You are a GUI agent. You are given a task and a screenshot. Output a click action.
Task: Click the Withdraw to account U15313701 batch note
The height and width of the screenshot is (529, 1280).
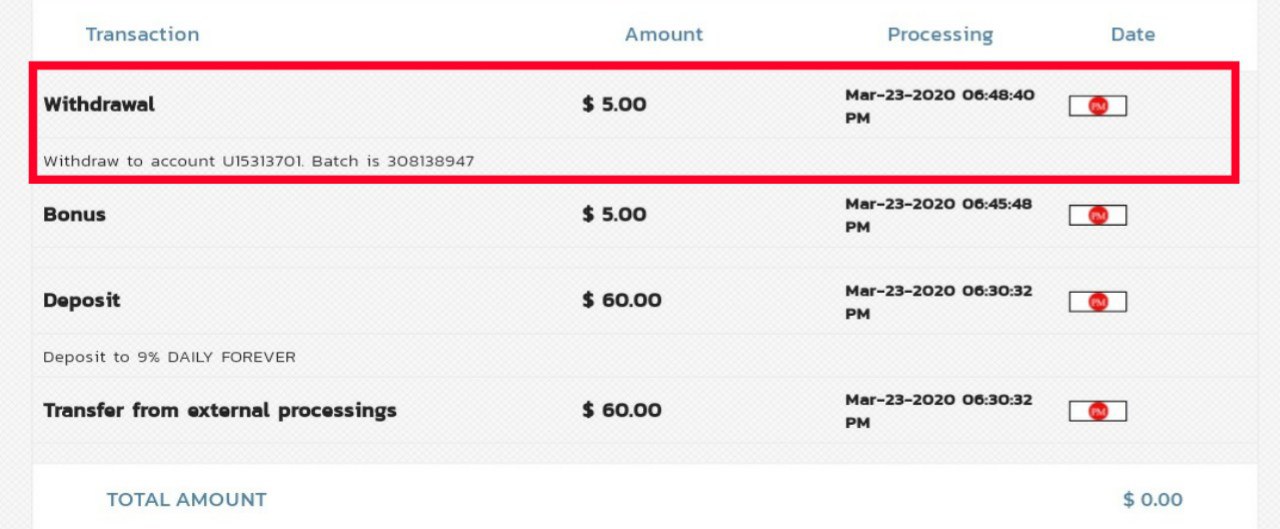258,161
